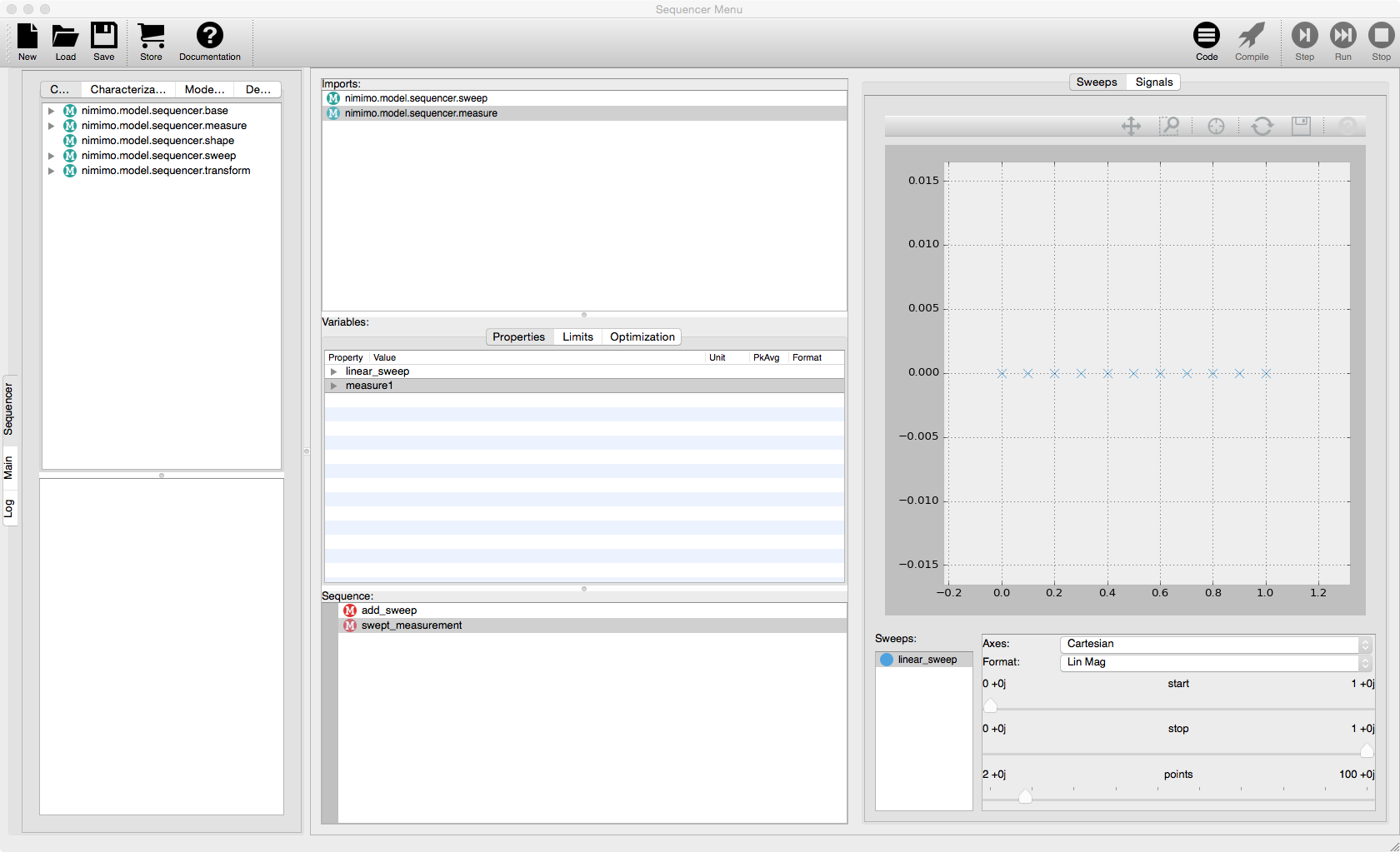This screenshot has width=1400, height=852.
Task: Expand the linear_sweep variable row
Action: coord(334,371)
